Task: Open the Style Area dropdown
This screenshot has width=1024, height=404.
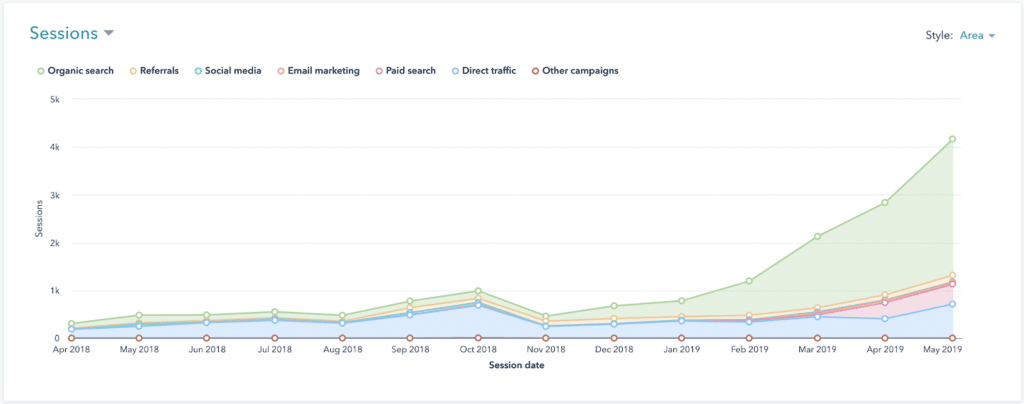Action: pos(976,35)
